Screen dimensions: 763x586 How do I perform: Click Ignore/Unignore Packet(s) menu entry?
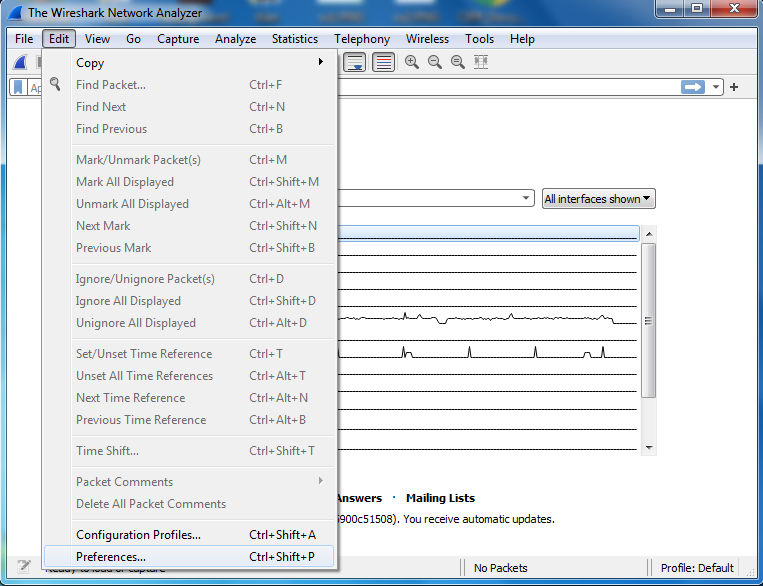189,278
